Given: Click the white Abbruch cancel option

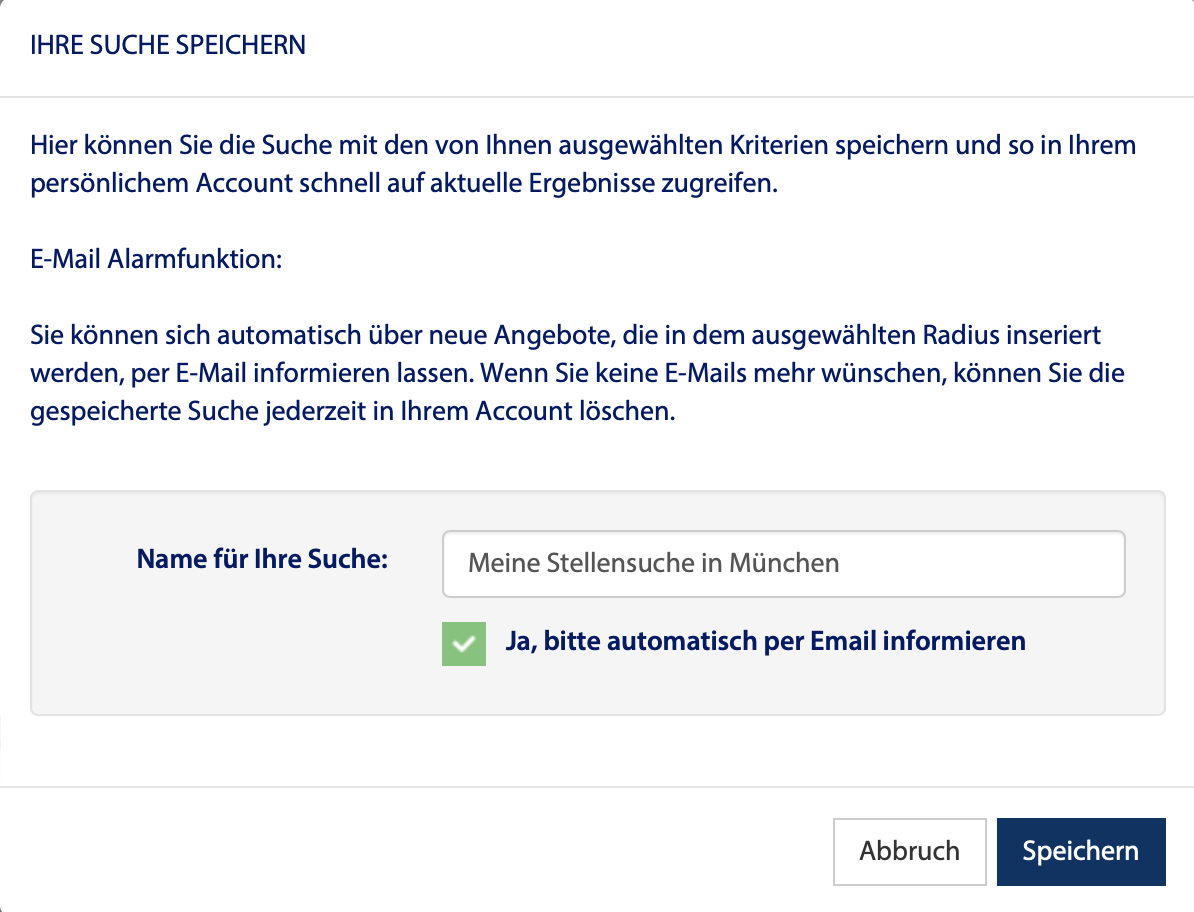Looking at the screenshot, I should pyautogui.click(x=909, y=851).
